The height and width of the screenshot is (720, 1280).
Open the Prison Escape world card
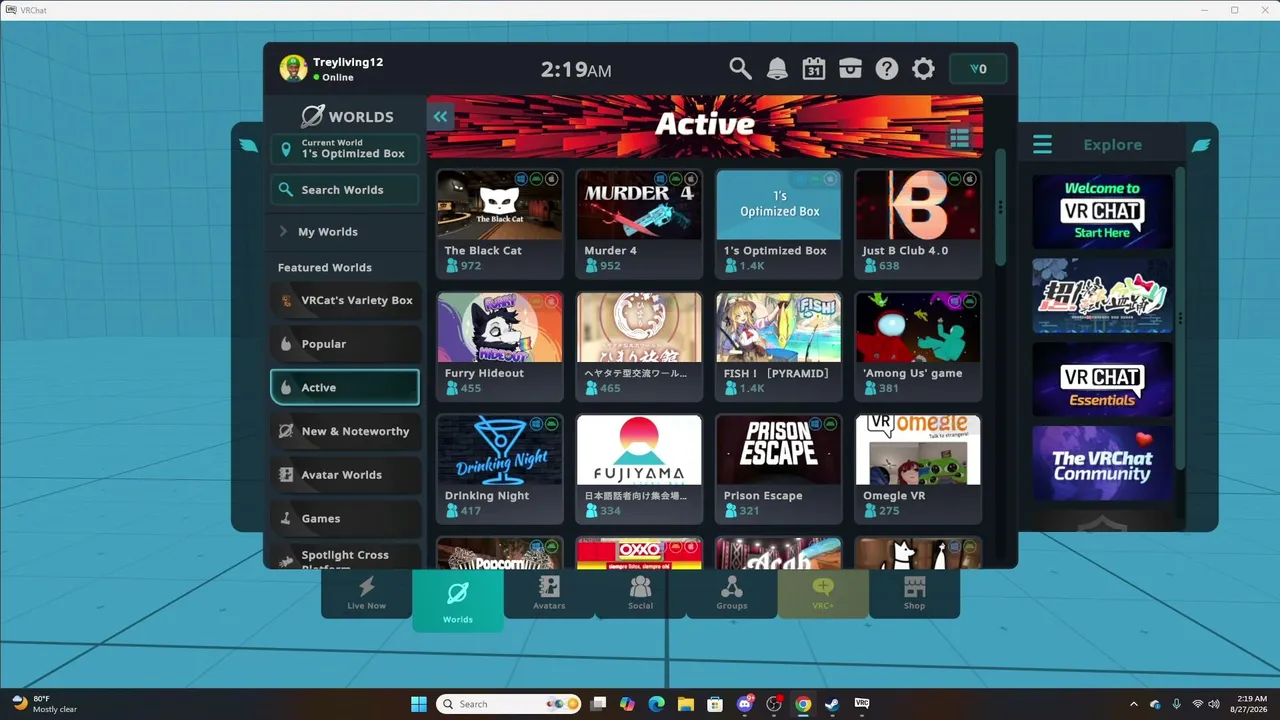779,469
